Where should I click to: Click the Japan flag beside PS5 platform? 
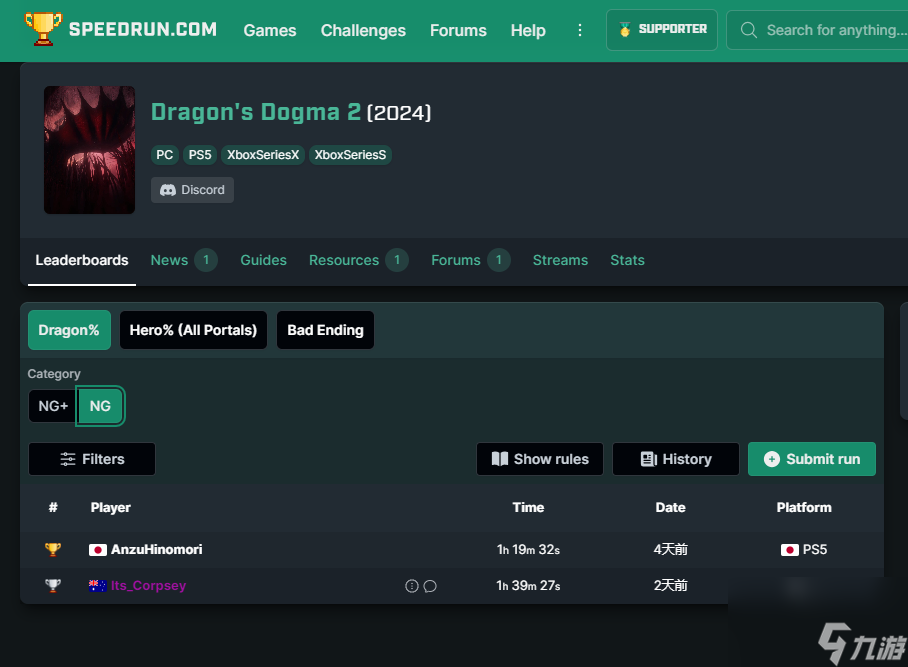tap(790, 549)
